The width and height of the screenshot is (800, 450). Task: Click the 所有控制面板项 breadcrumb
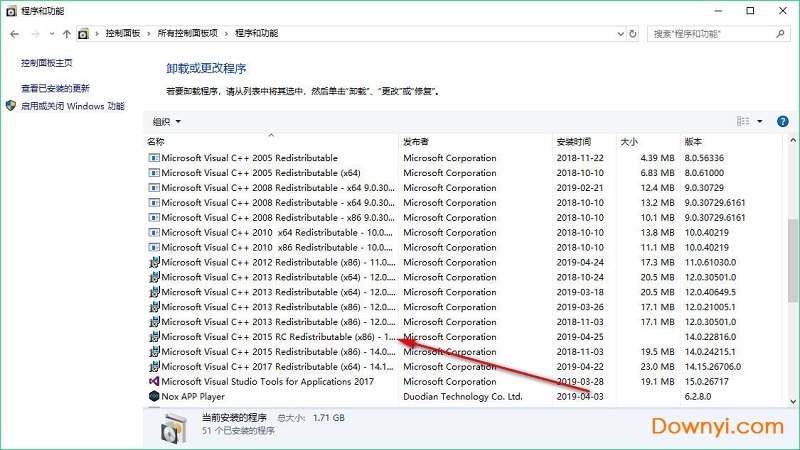189,33
